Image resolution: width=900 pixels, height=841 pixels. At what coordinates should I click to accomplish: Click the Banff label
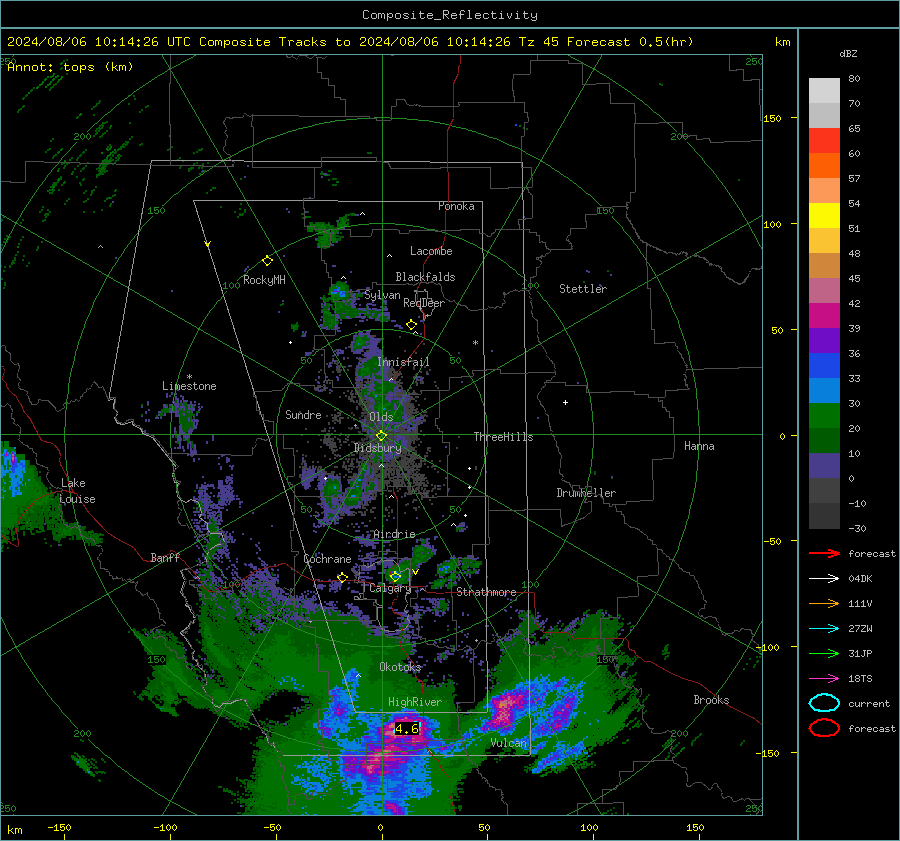pos(165,557)
